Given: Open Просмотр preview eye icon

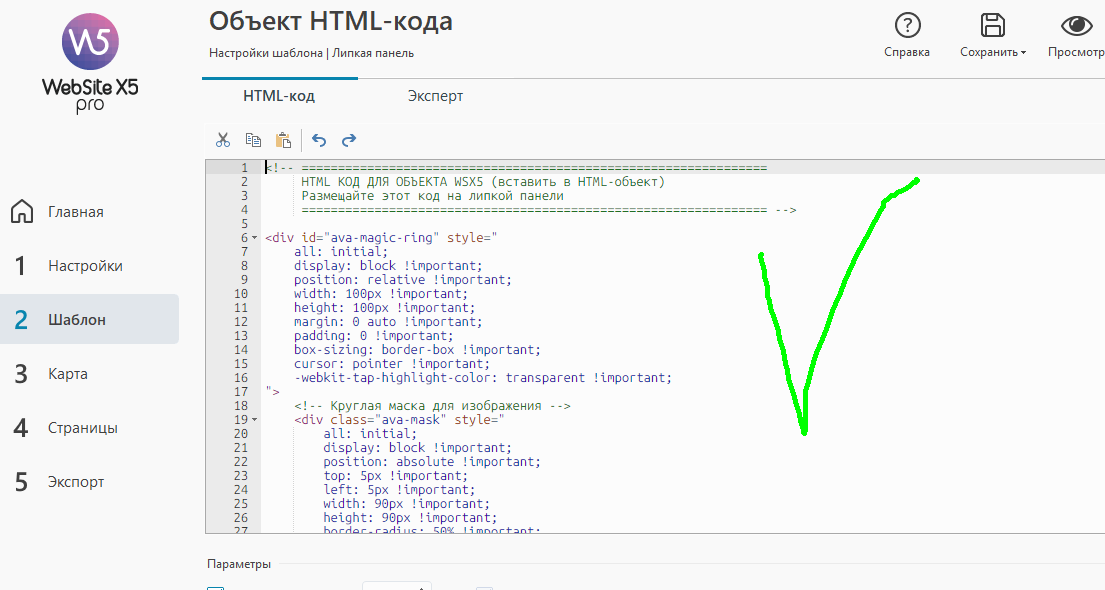Looking at the screenshot, I should 1076,26.
